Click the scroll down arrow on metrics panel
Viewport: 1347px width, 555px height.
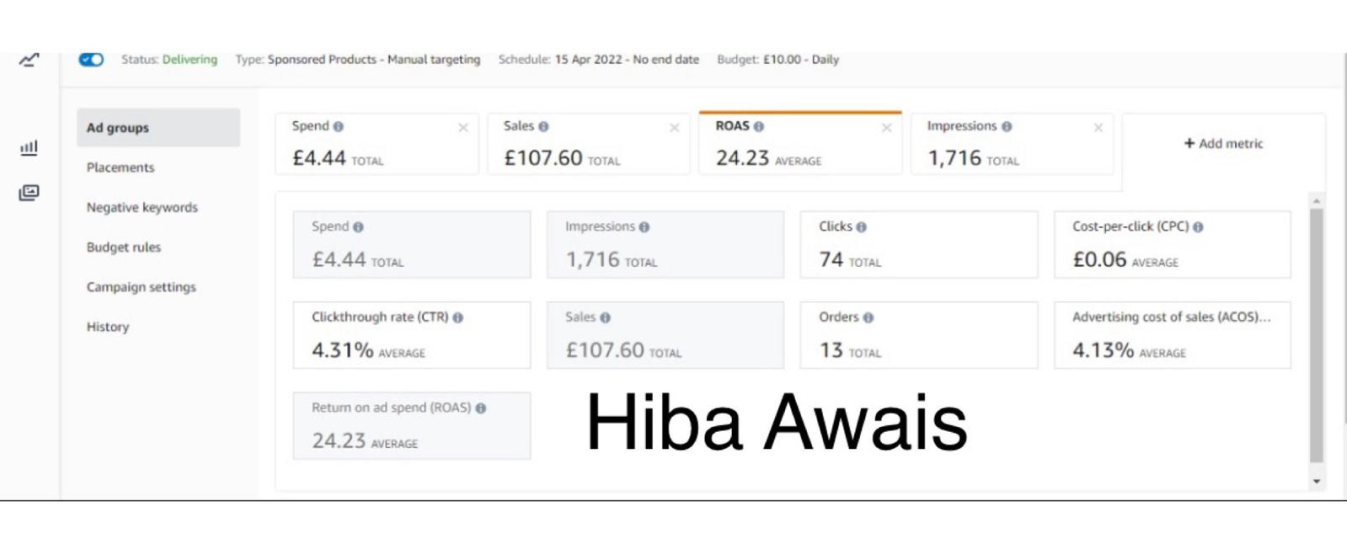point(1316,481)
